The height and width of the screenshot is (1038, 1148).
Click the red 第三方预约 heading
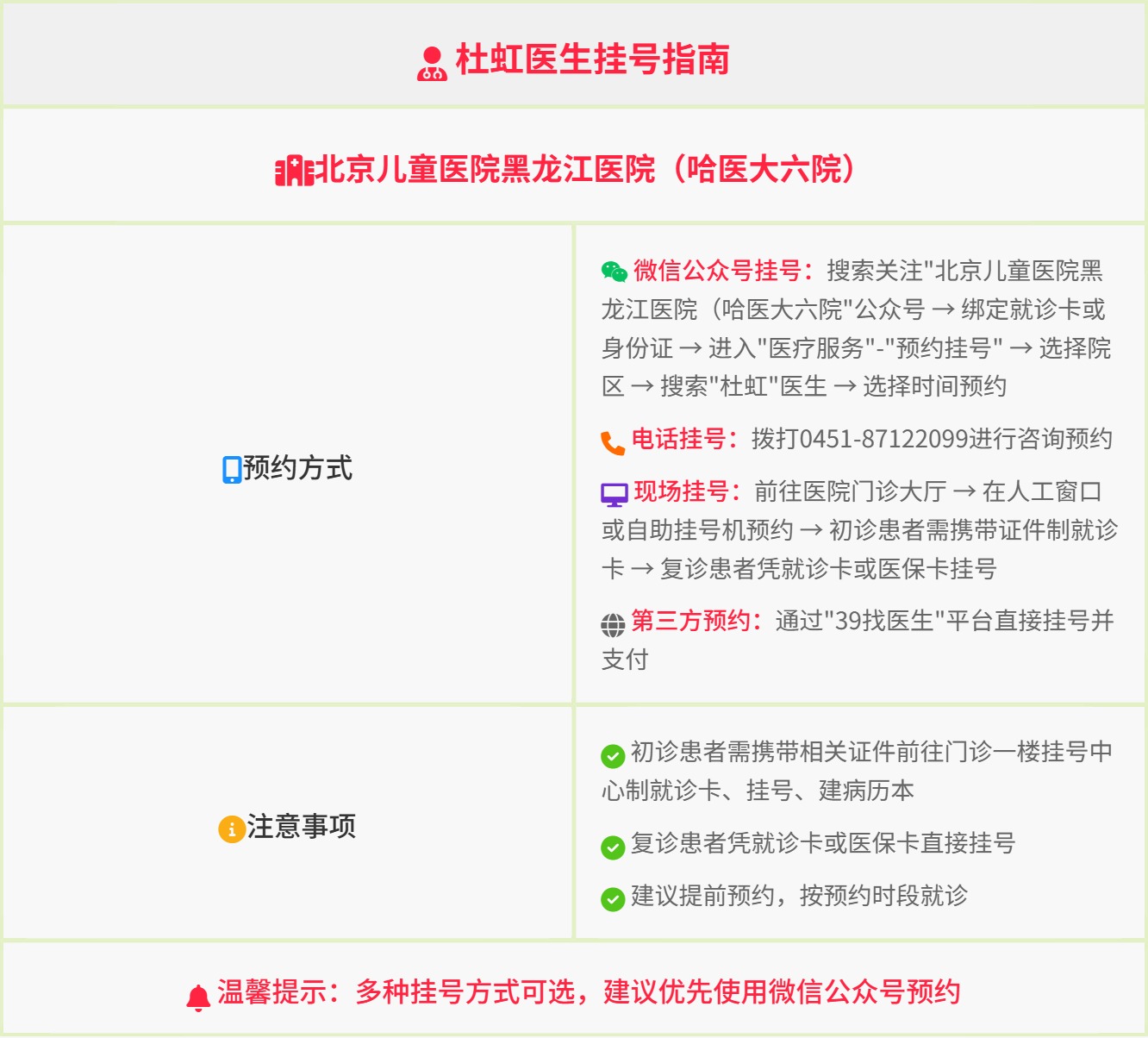pos(696,621)
